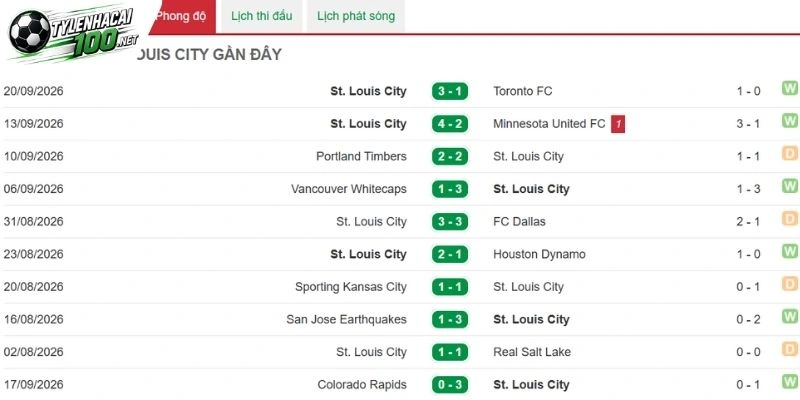Viewport: 800px width, 400px height.
Task: Open the Vancouver Whitecaps team link
Action: point(349,189)
